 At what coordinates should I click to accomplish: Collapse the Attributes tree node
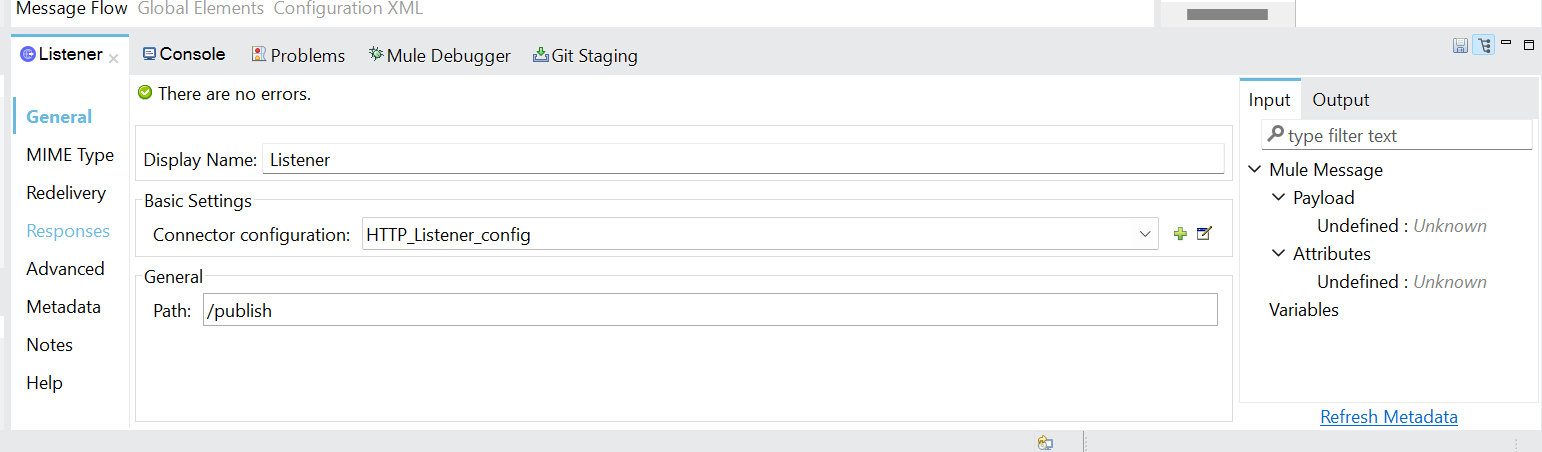tap(1278, 254)
